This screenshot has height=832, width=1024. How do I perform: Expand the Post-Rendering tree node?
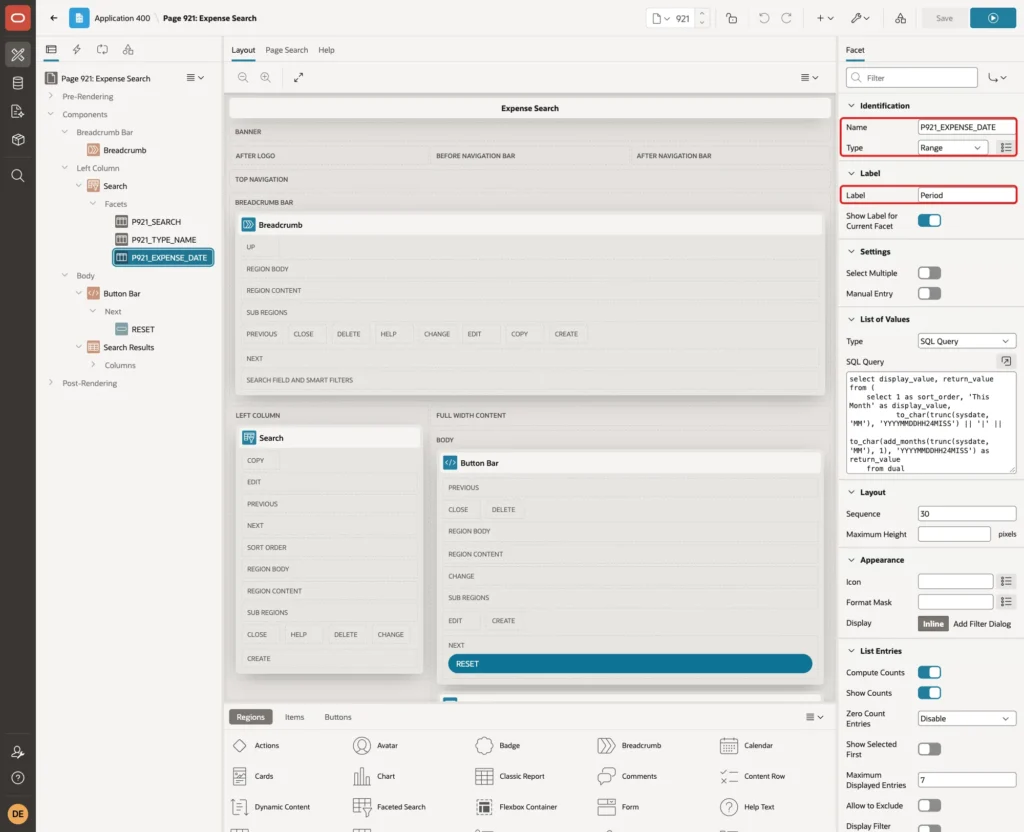(51, 383)
